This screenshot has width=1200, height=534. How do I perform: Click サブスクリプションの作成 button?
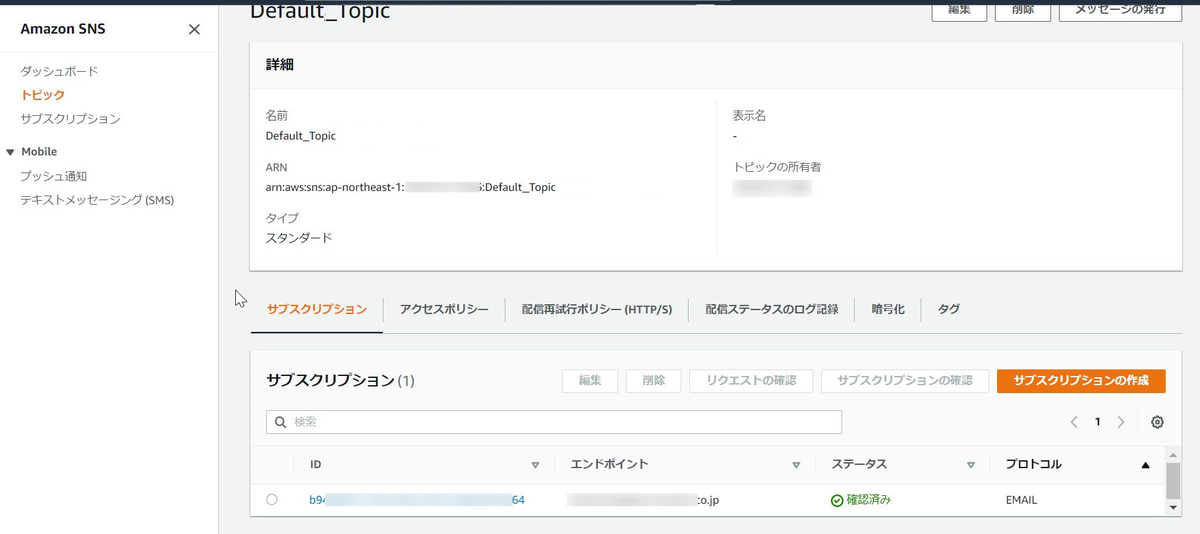pos(1081,381)
